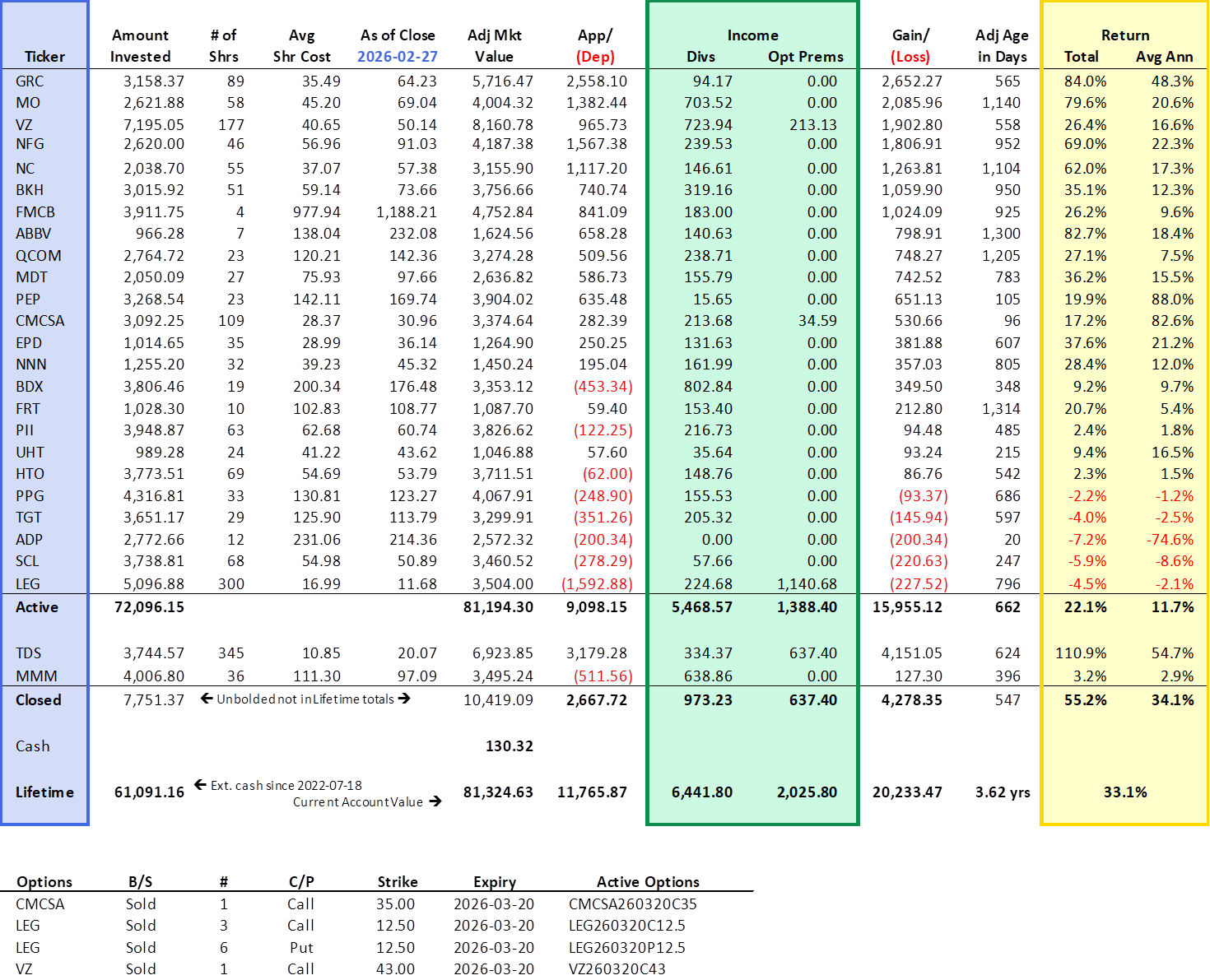The width and height of the screenshot is (1210, 980).
Task: Click the CMCSA260320C35 option symbol
Action: click(x=632, y=904)
